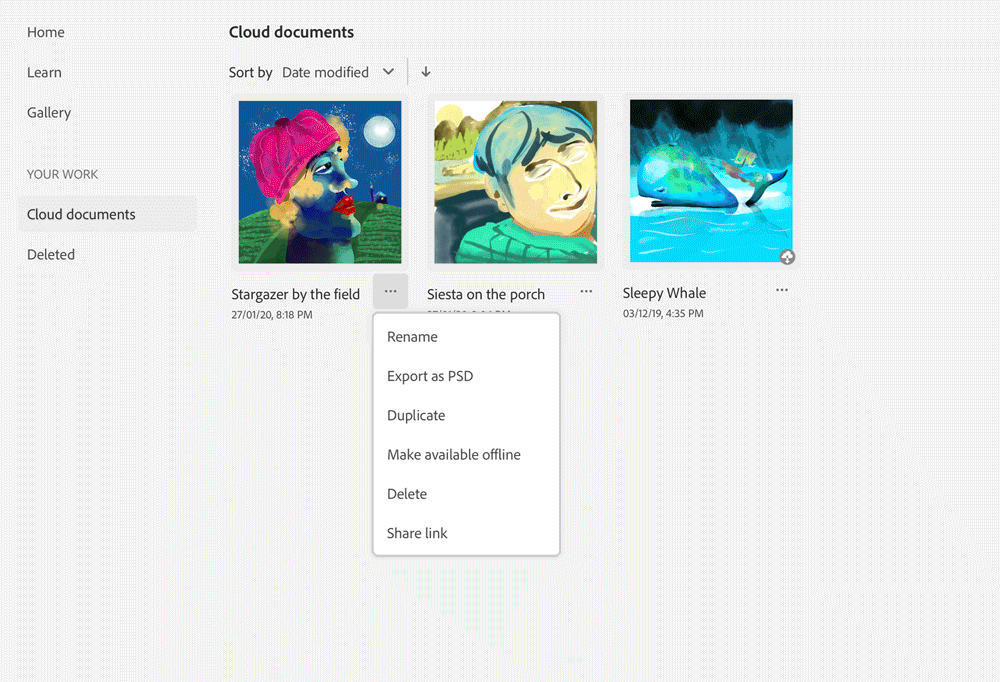The image size is (1000, 682).
Task: Open the Gallery section
Action: tap(48, 113)
